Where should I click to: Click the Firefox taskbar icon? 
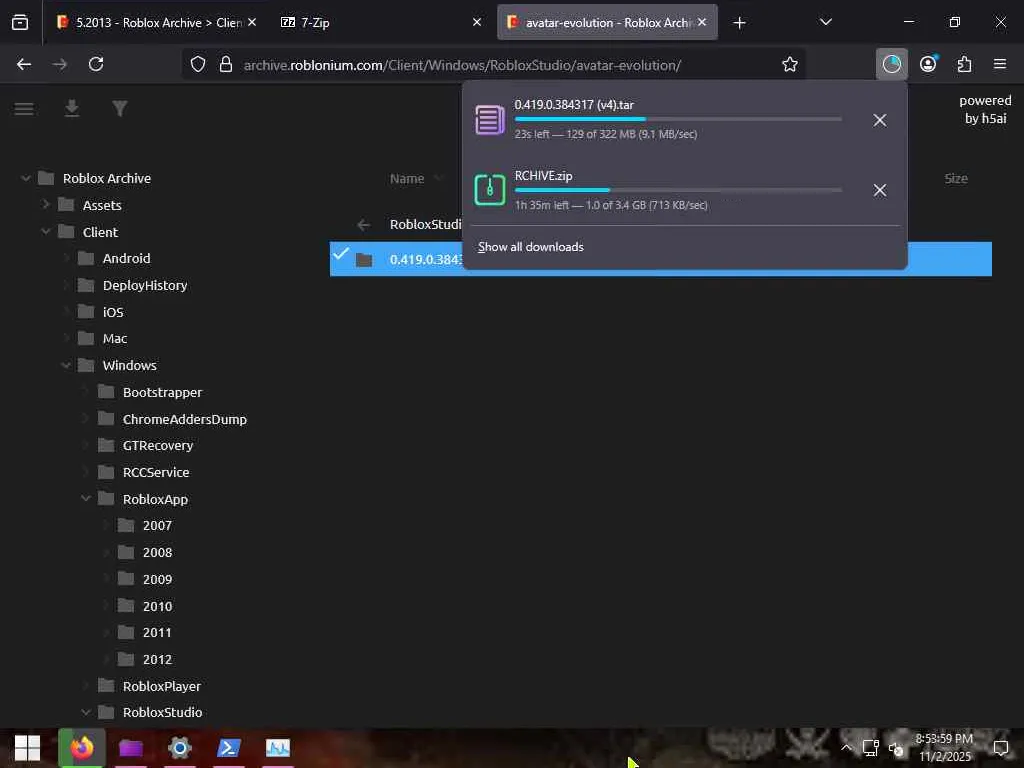click(82, 748)
